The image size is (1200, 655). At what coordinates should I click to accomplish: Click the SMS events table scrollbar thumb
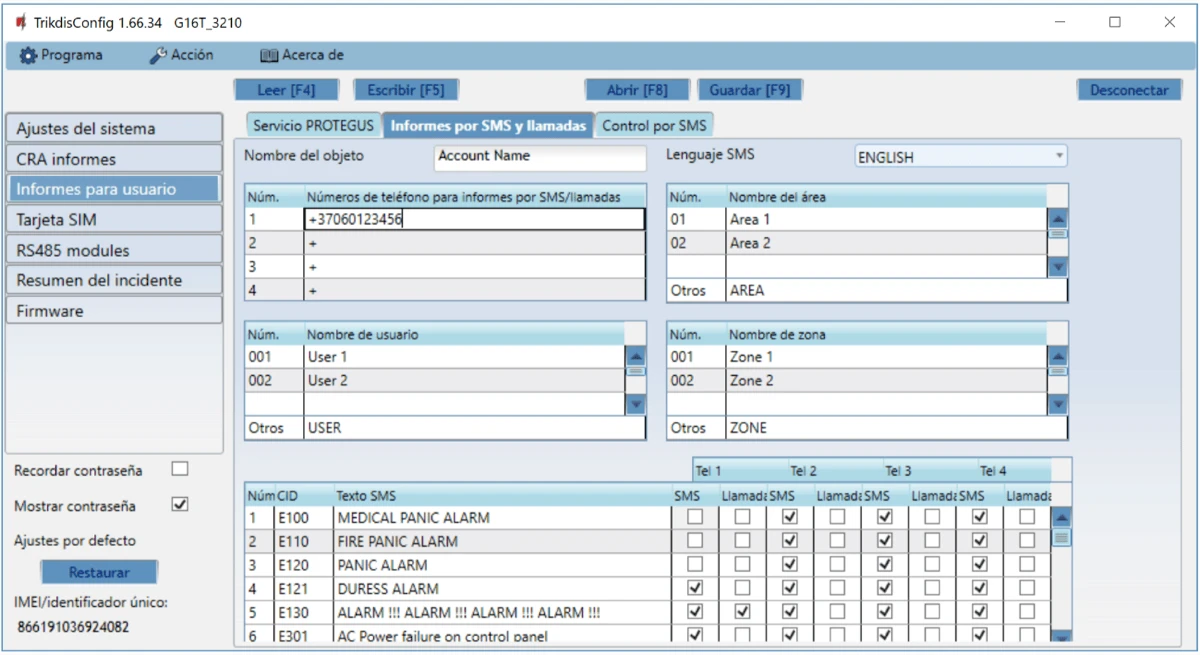(x=1061, y=538)
